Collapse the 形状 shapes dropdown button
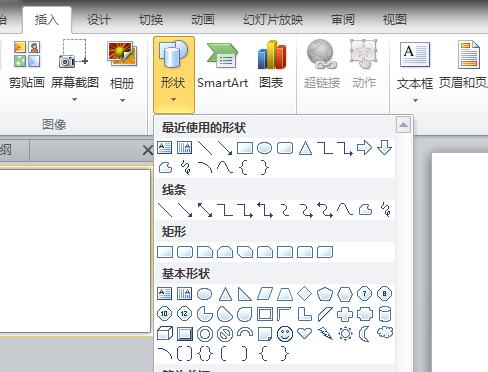 (x=174, y=75)
